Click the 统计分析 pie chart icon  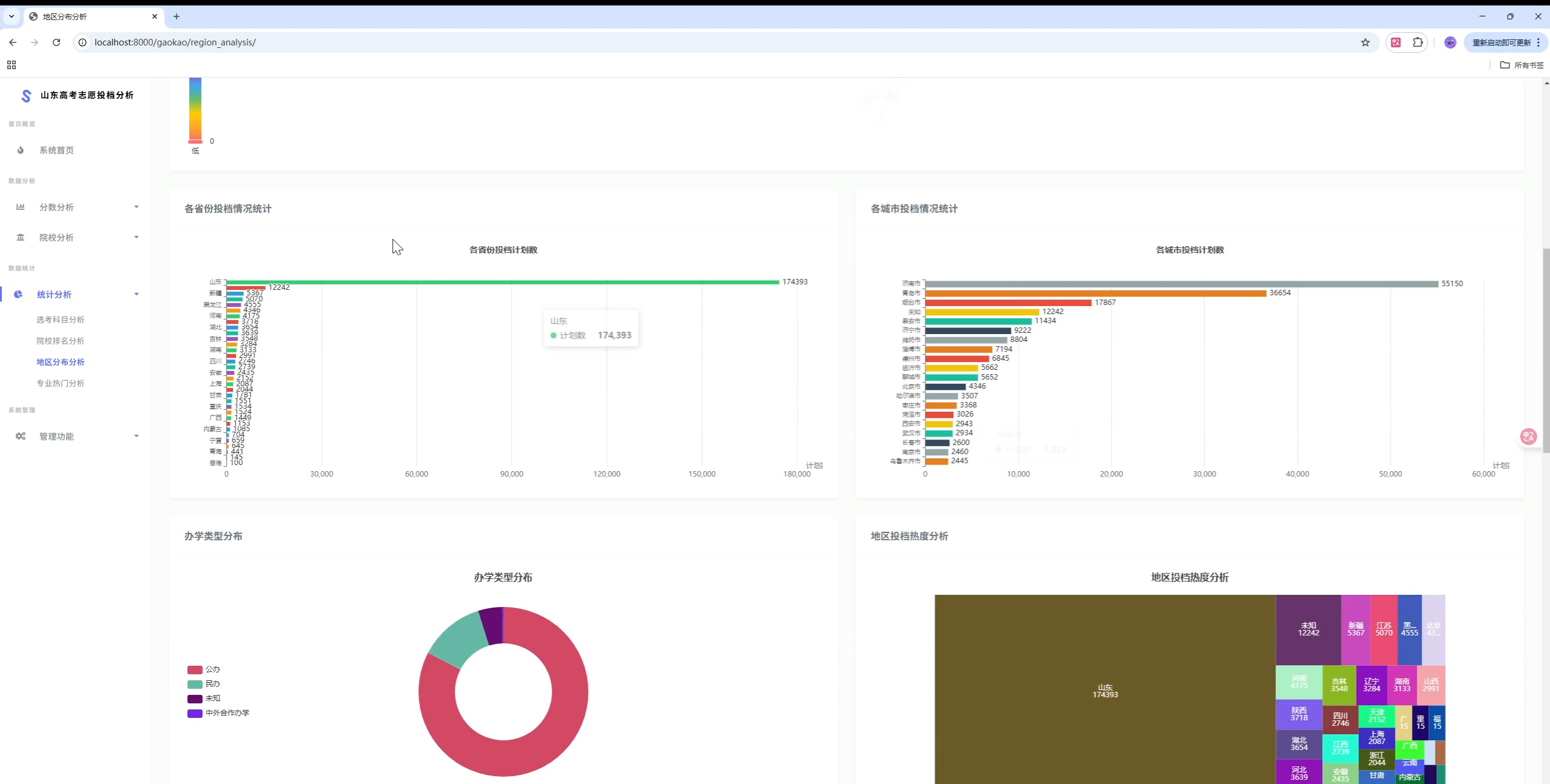pos(18,295)
